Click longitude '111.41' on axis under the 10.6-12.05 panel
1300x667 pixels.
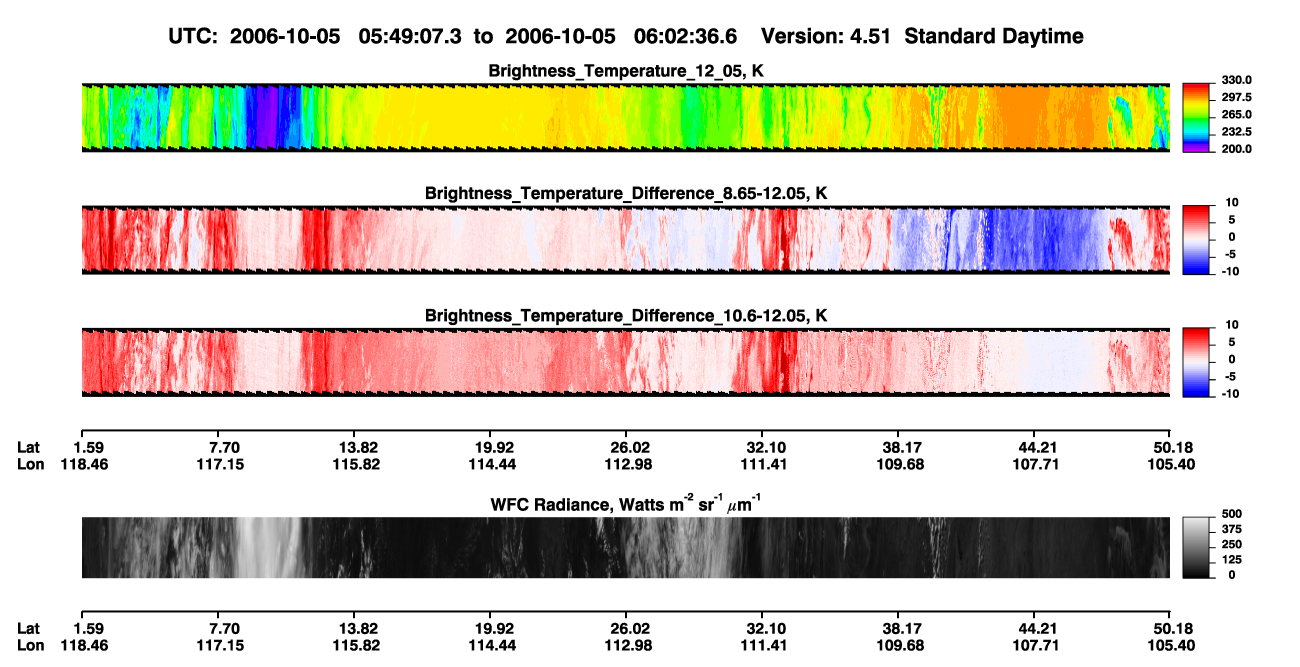(765, 464)
